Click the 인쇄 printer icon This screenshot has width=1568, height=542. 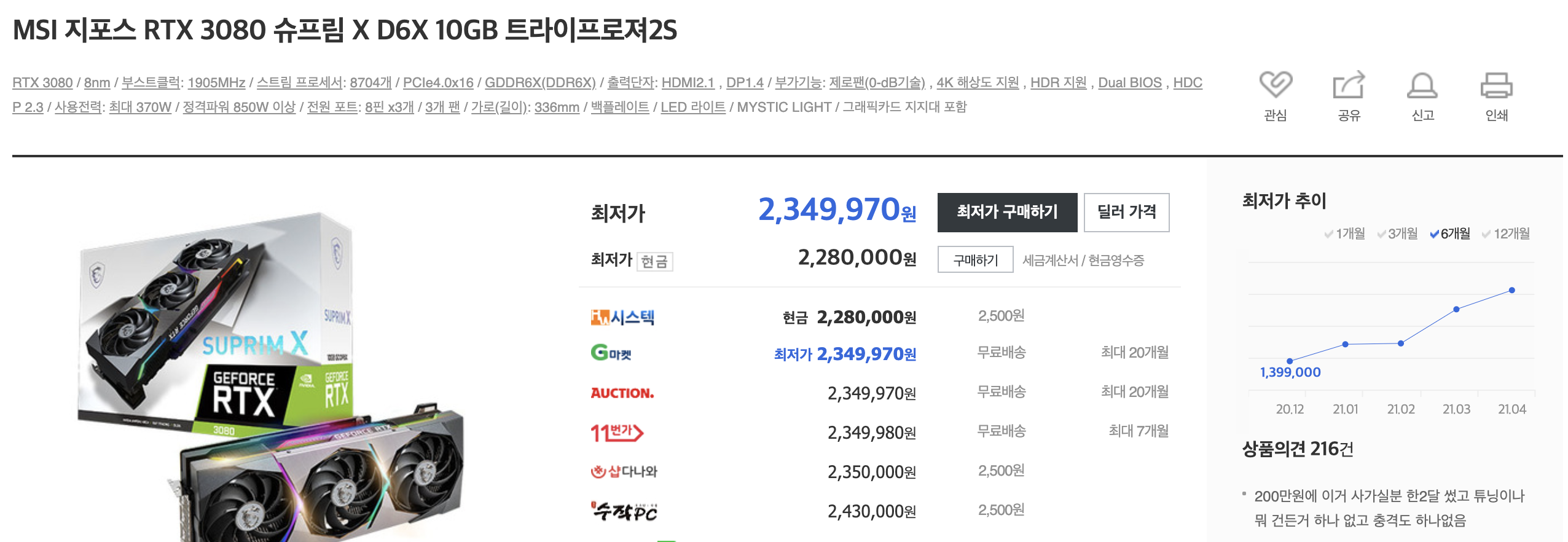point(1497,85)
